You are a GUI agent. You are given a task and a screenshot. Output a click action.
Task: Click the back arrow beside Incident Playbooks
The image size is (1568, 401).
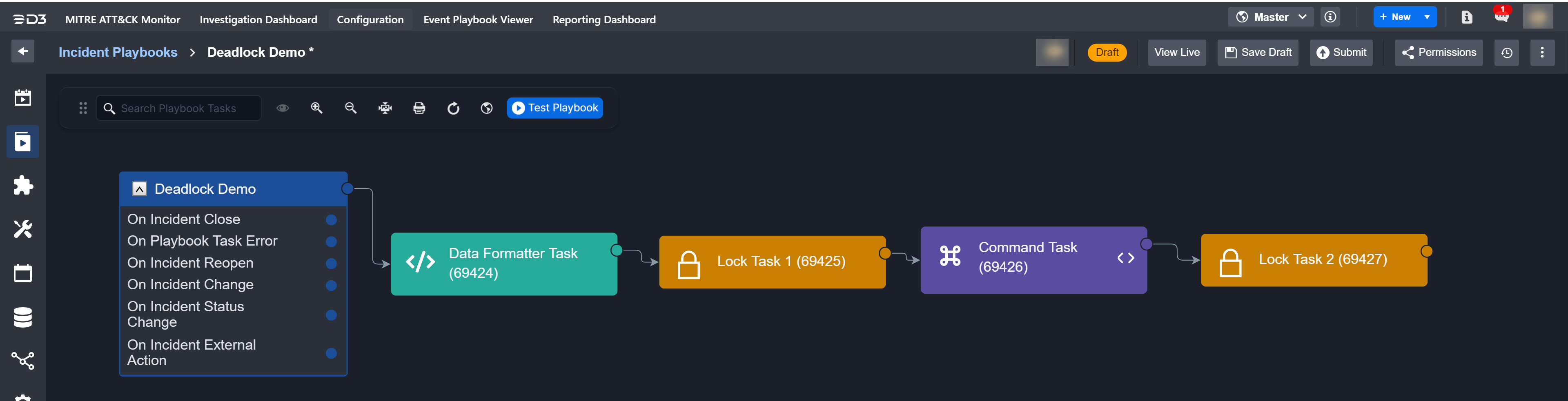22,51
